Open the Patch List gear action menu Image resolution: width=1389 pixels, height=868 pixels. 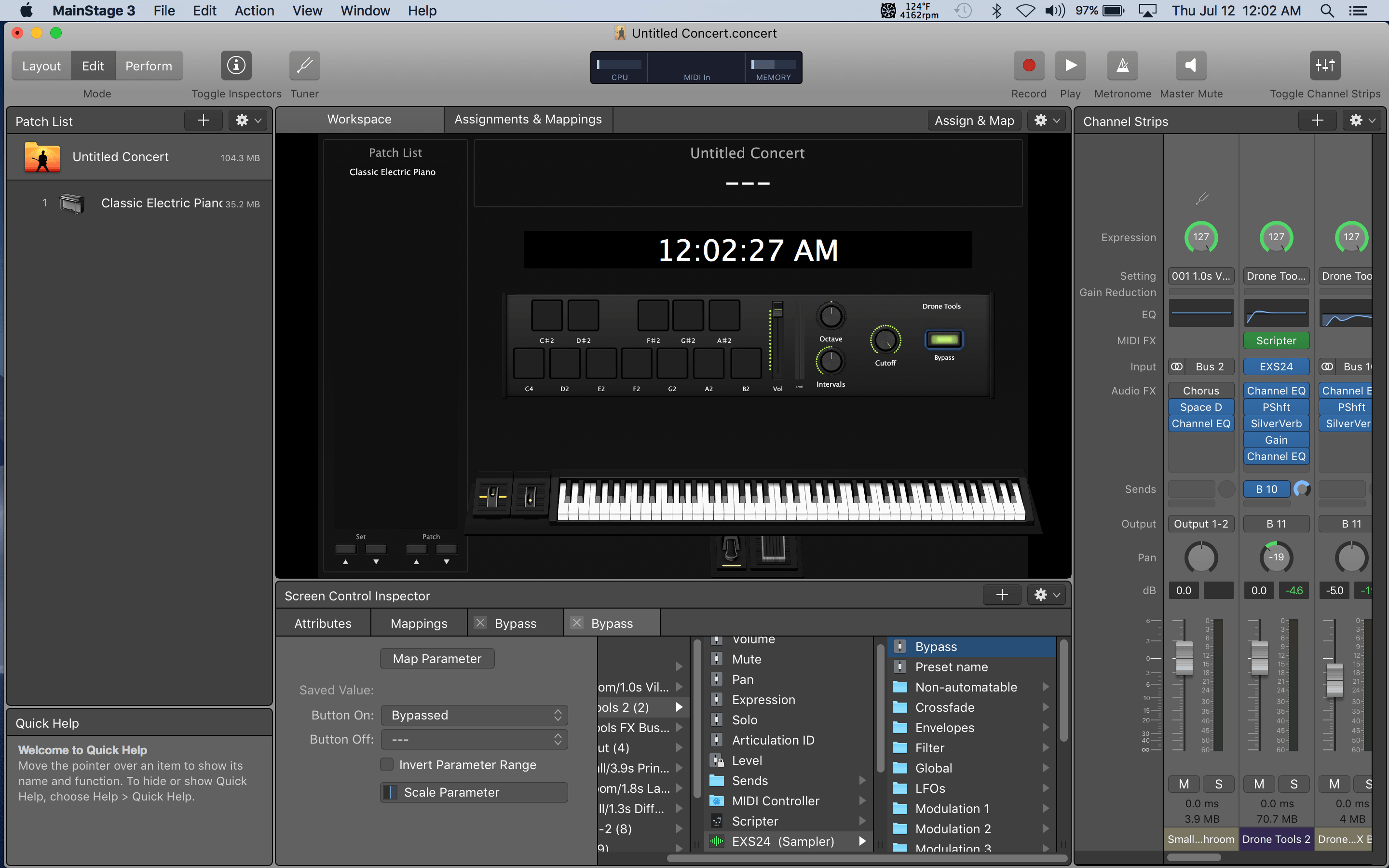248,121
